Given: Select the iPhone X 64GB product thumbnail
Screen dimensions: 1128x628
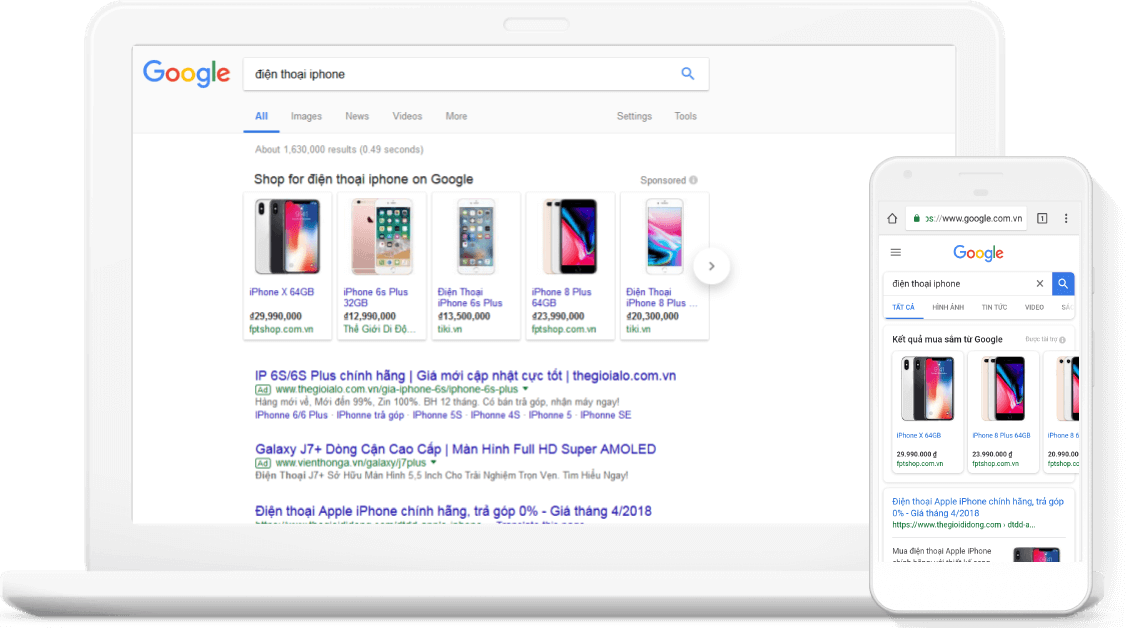Looking at the screenshot, I should 288,236.
